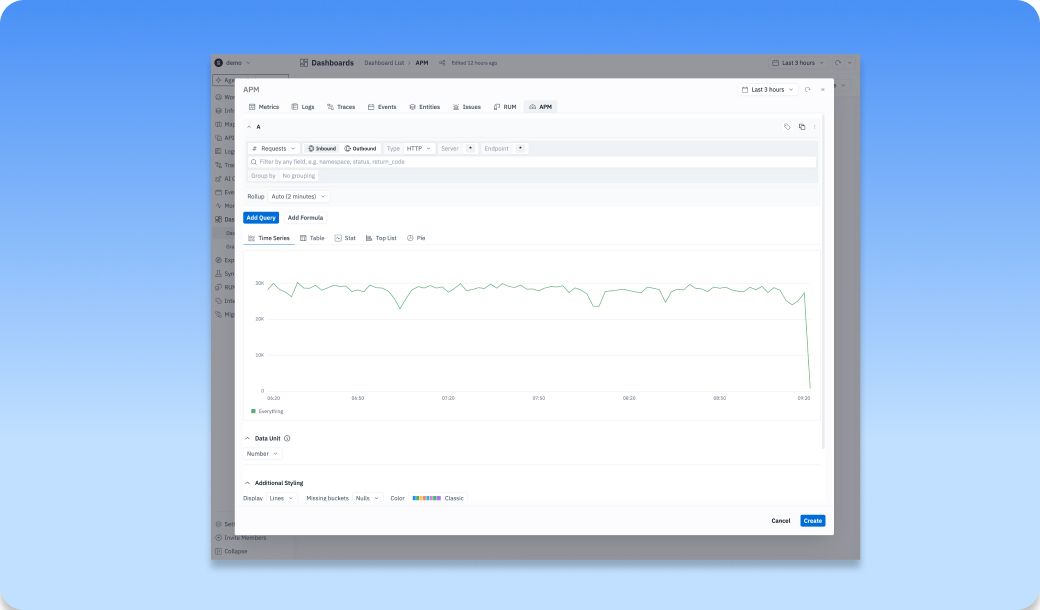Image resolution: width=1040 pixels, height=610 pixels.
Task: Switch to the Issues tab
Action: [x=467, y=107]
